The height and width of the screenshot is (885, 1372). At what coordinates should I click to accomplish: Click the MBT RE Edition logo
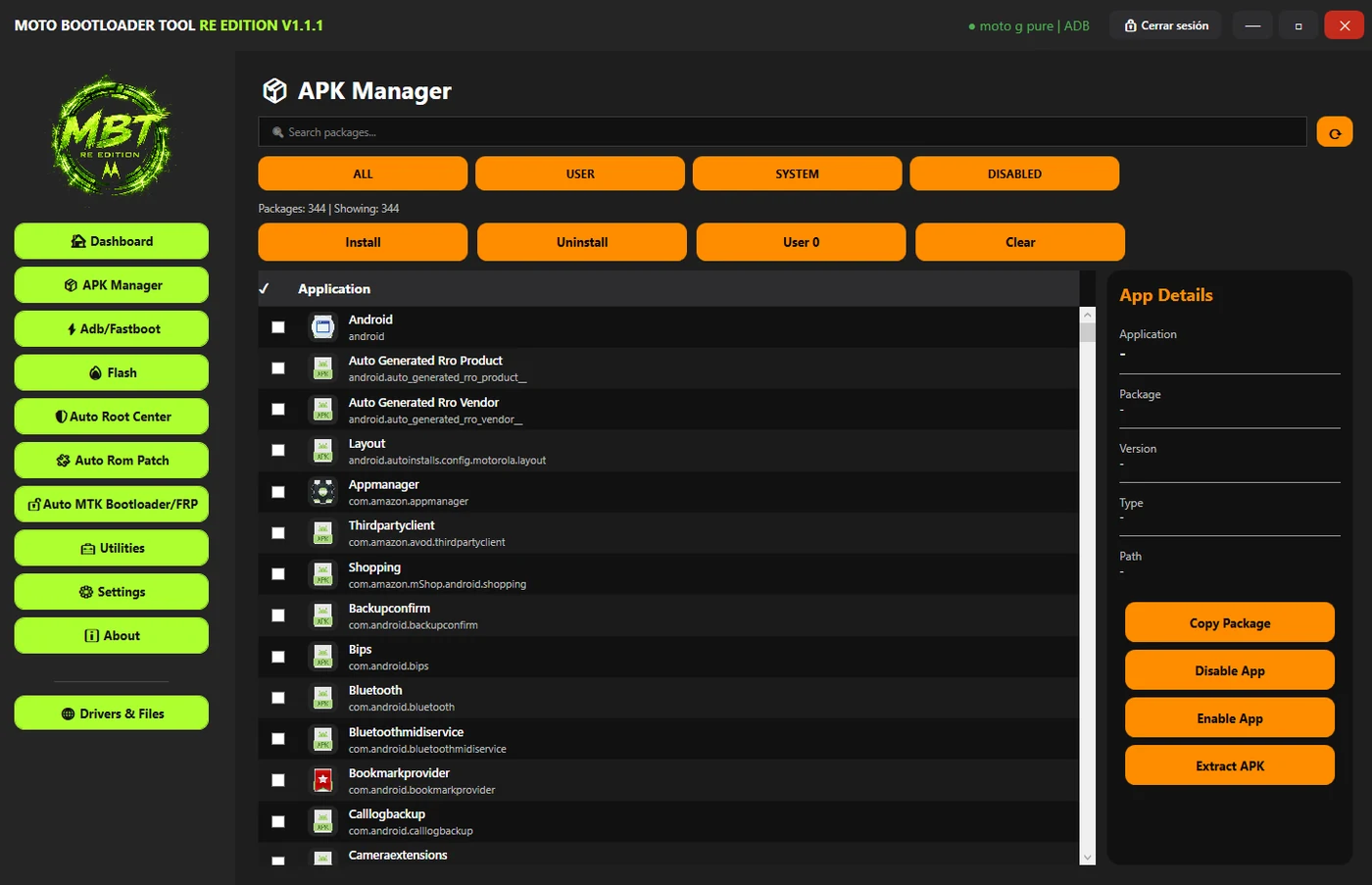click(x=111, y=137)
